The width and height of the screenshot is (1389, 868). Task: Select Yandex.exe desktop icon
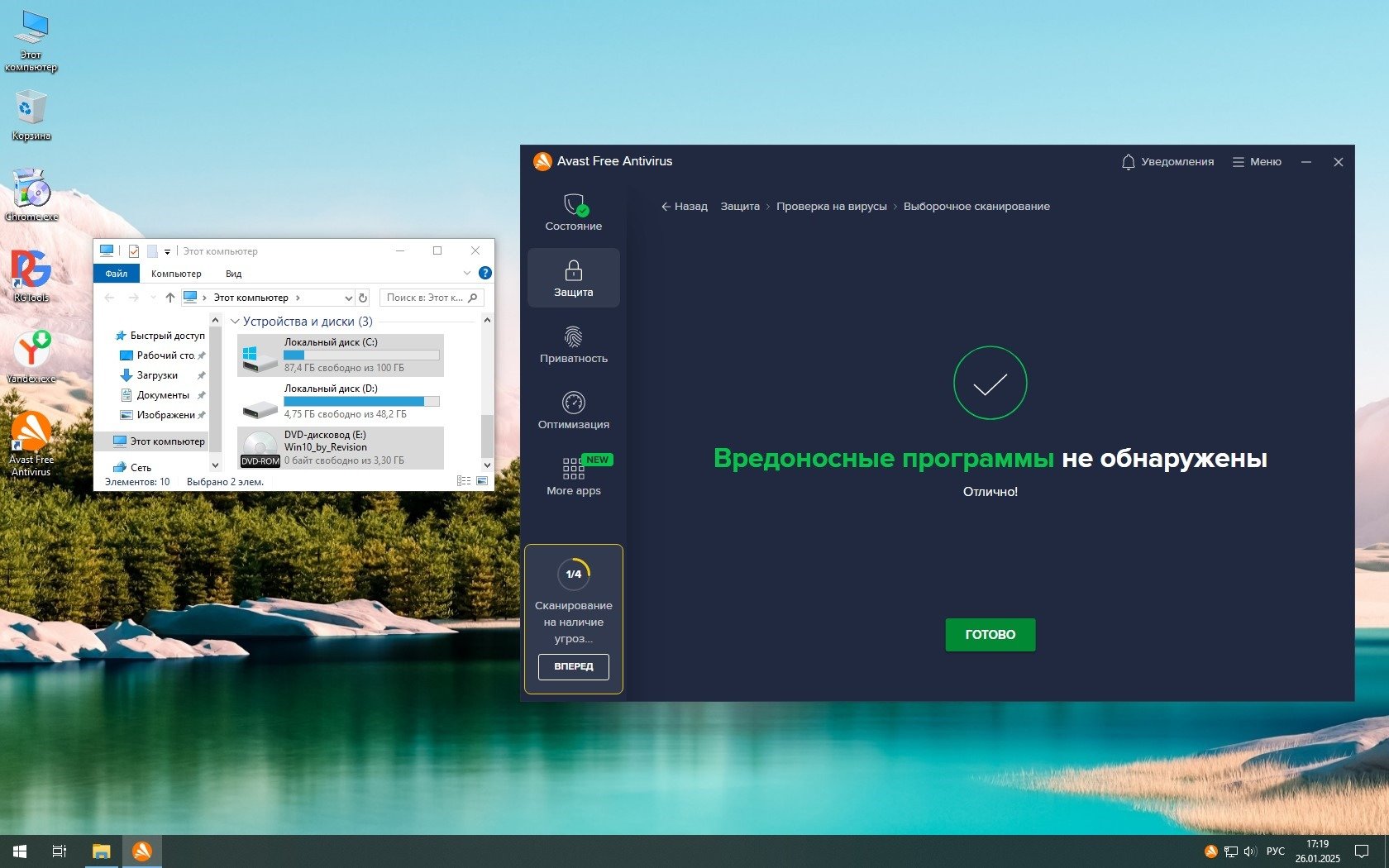coord(31,357)
